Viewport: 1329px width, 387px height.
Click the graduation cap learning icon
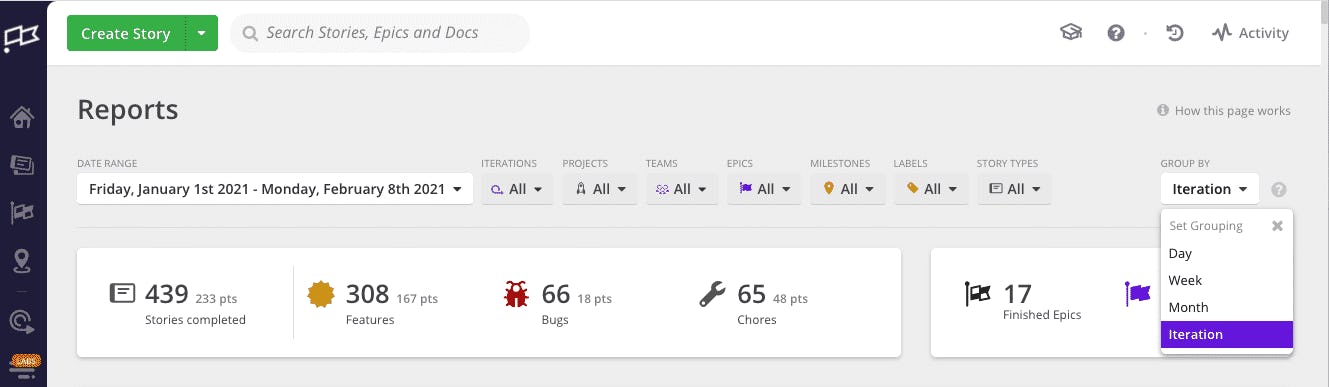pos(1071,33)
